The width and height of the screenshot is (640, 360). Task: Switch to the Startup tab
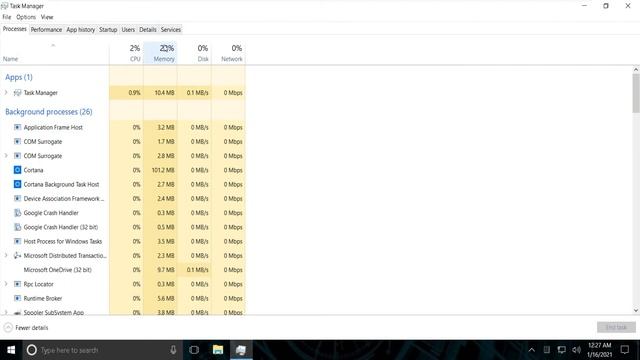click(108, 29)
